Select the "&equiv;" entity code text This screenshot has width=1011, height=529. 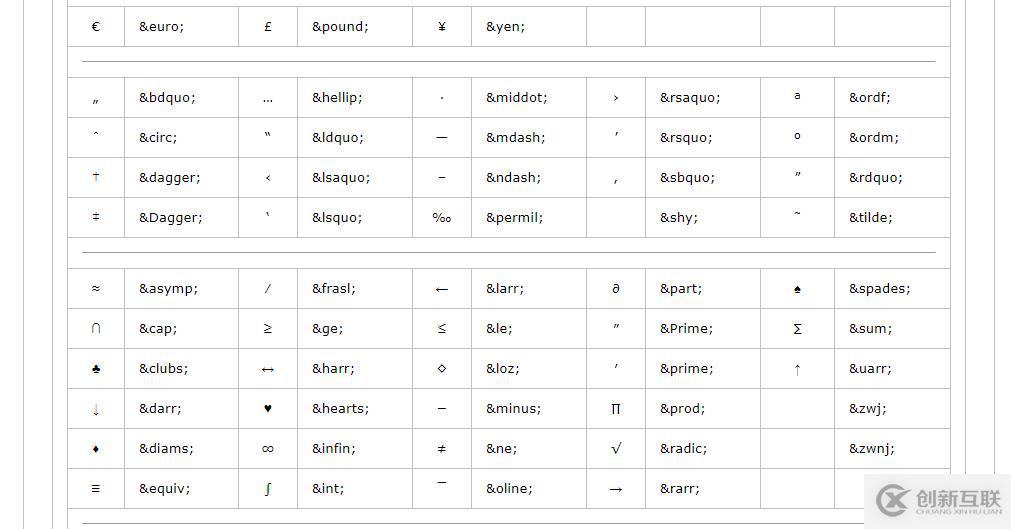coord(164,489)
